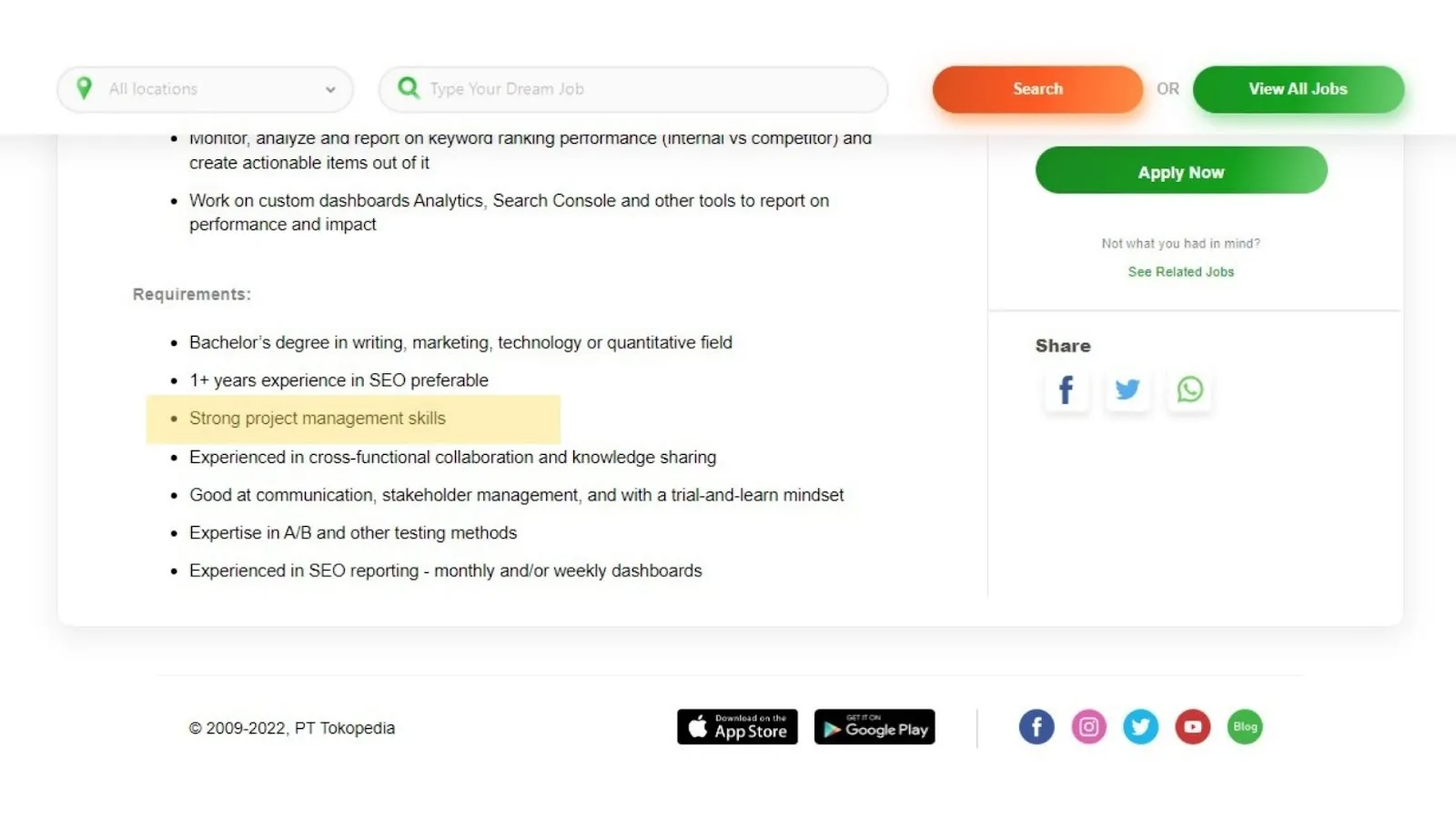Visit the Tokopedia Blog from the footer
The height and width of the screenshot is (819, 1456).
1245,726
